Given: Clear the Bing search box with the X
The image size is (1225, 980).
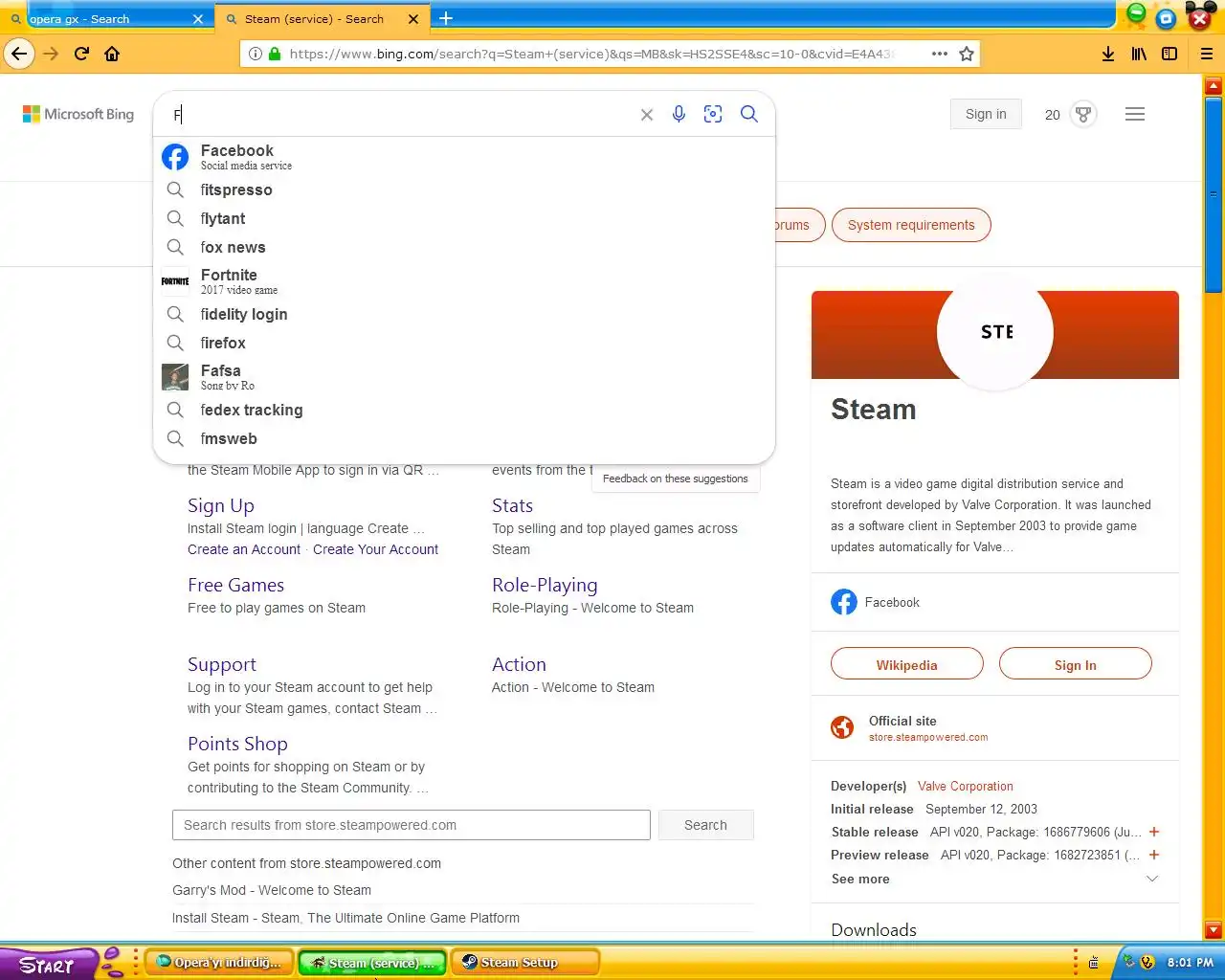Looking at the screenshot, I should 647,115.
